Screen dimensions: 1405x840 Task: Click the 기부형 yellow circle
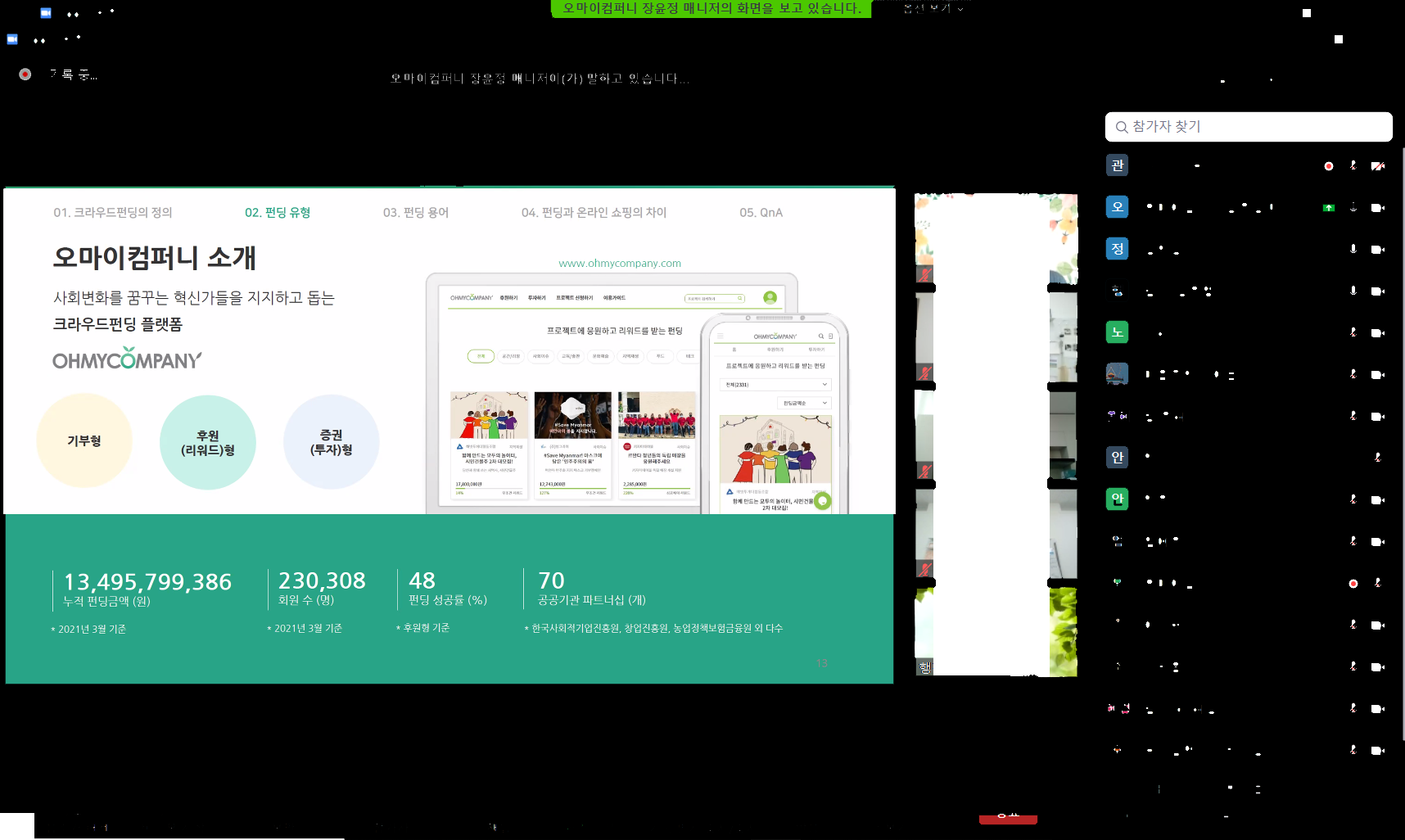[84, 441]
